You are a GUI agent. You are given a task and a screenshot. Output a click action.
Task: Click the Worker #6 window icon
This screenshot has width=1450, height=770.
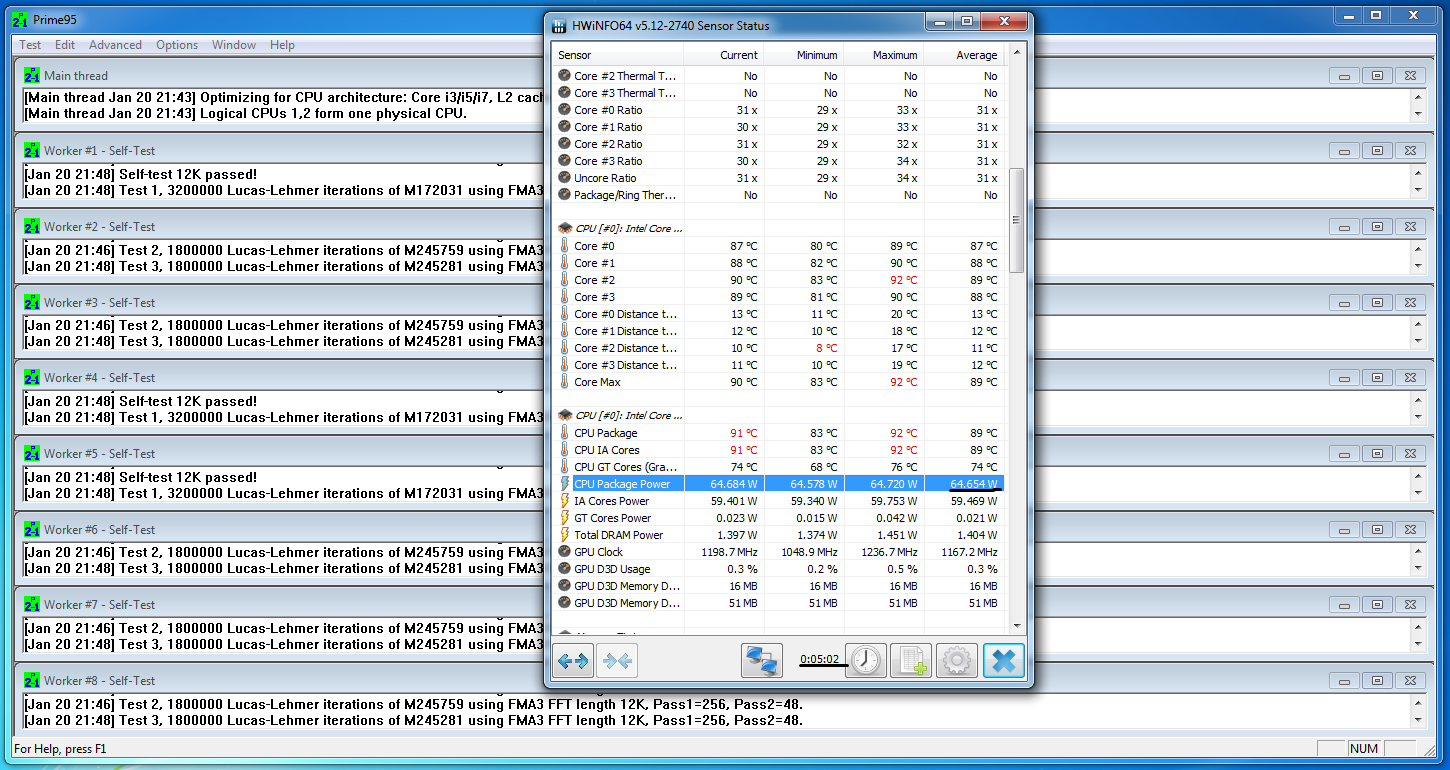[32, 529]
